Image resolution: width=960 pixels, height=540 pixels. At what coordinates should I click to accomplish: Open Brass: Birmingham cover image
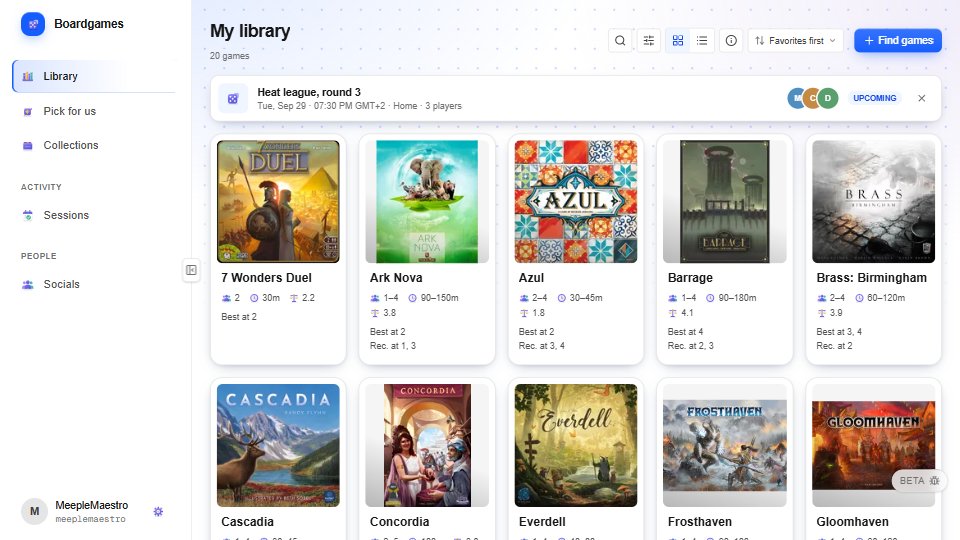[874, 201]
